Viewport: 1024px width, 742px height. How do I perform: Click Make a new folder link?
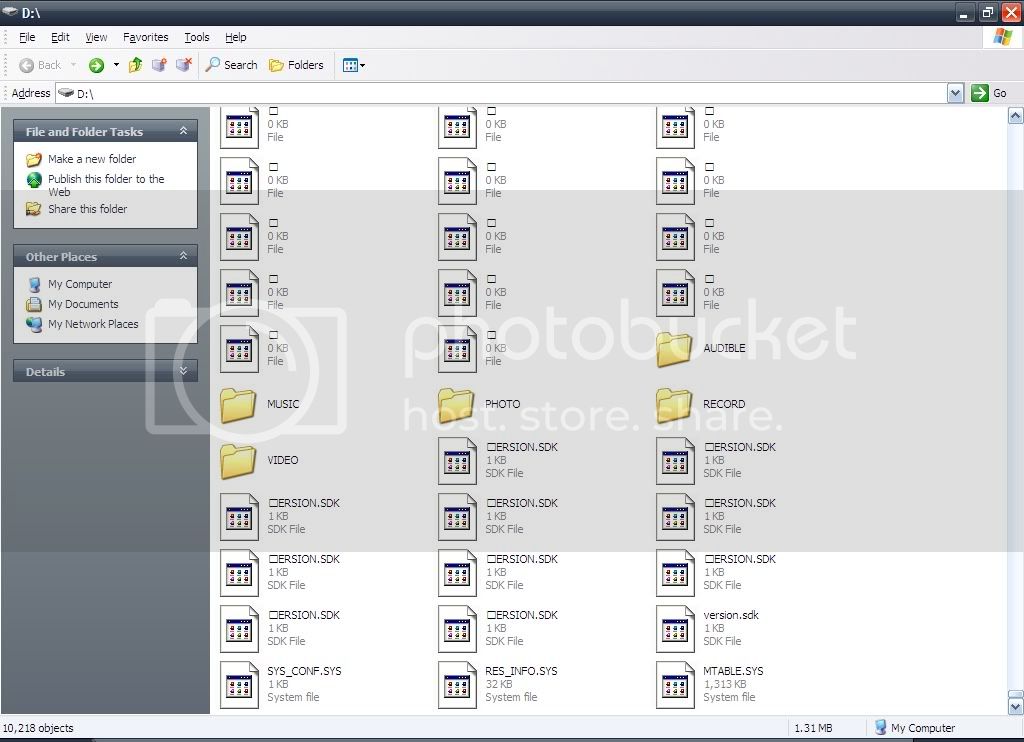(92, 159)
